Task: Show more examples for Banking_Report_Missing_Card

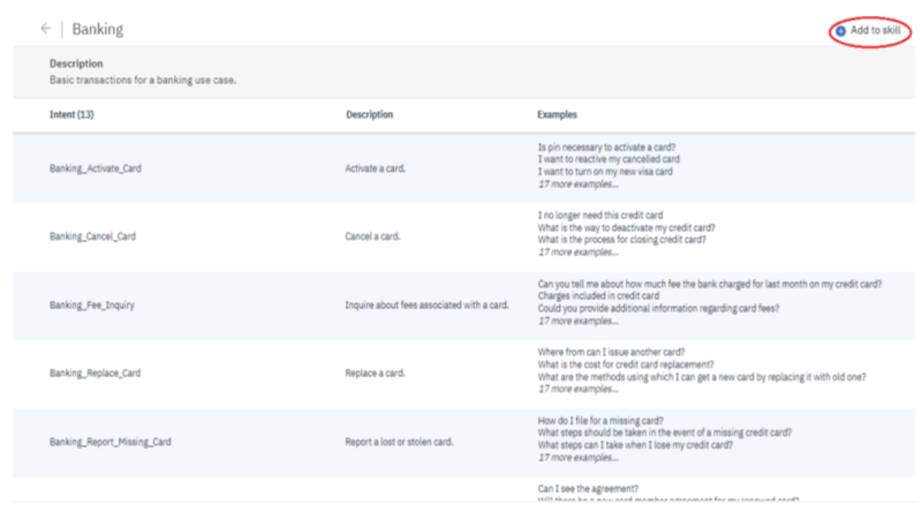Action: pyautogui.click(x=578, y=457)
